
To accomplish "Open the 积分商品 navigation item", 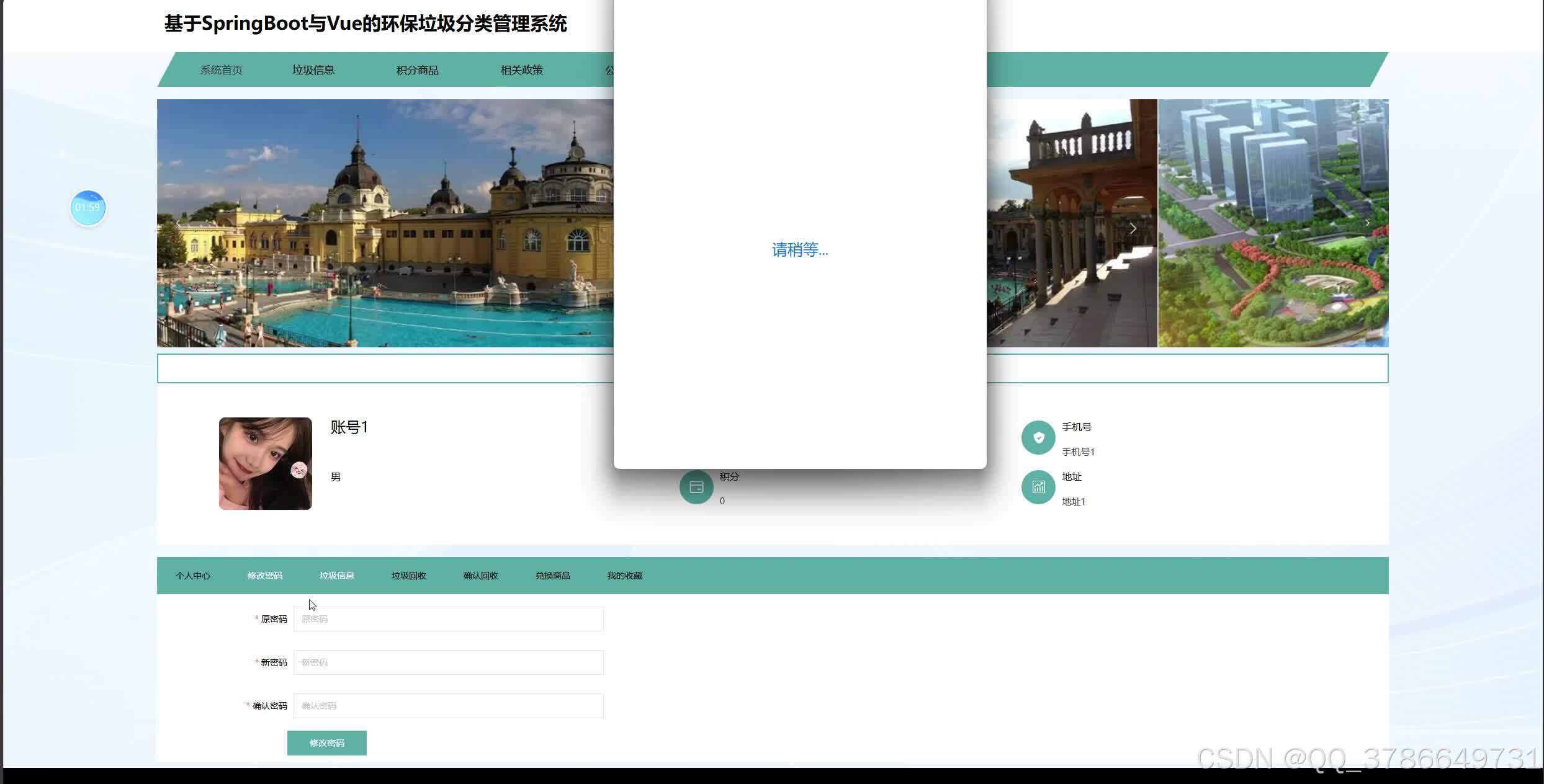I will 418,70.
